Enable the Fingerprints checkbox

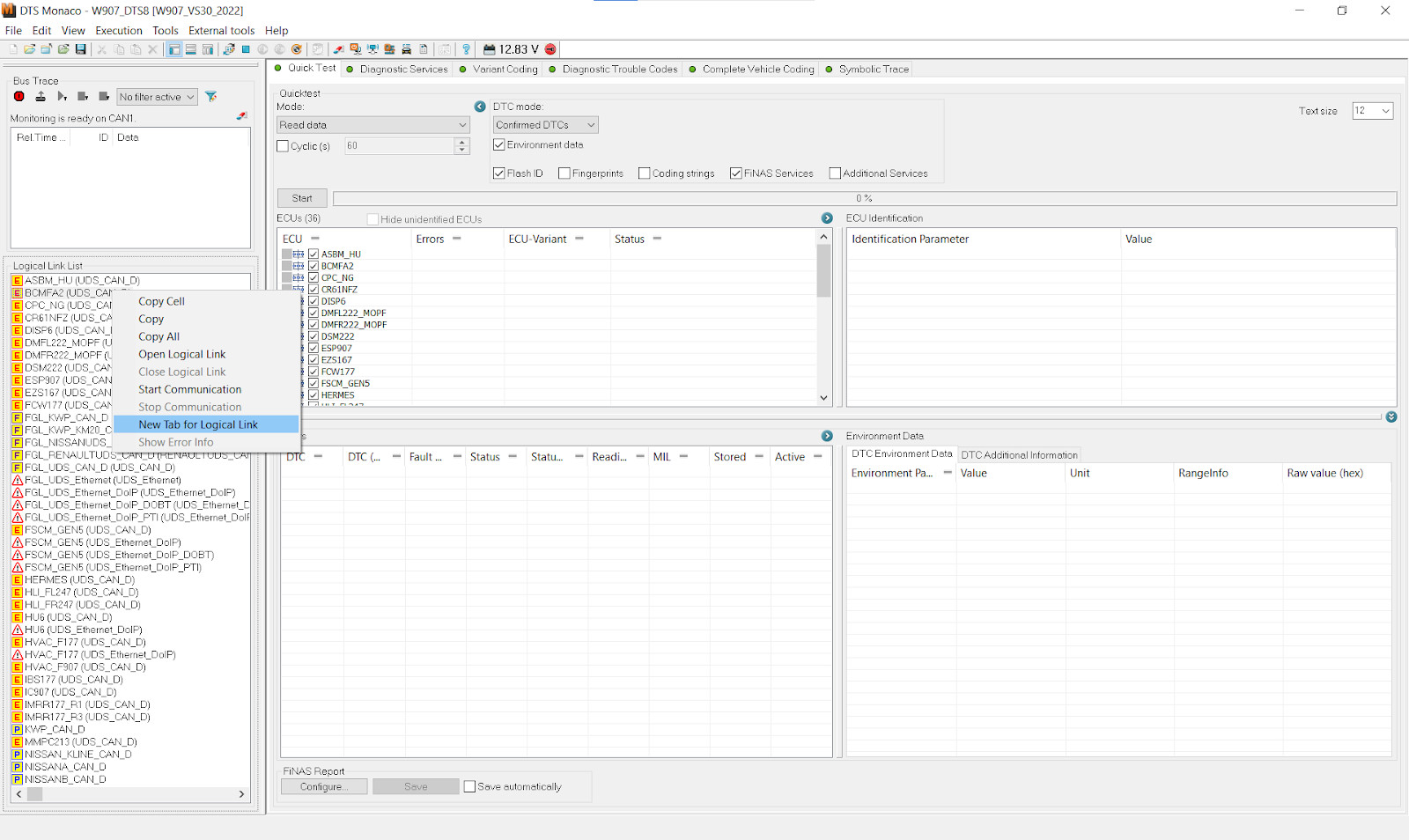pos(564,173)
